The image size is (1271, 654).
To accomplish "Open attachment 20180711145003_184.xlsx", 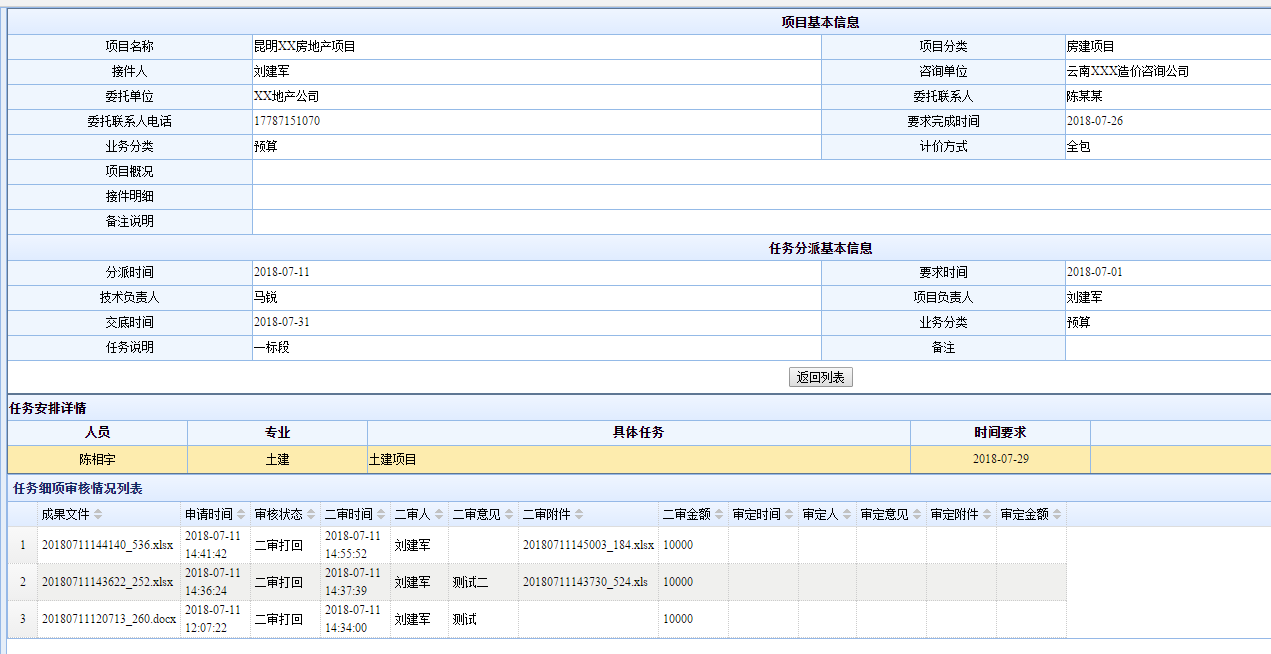I will pyautogui.click(x=588, y=545).
